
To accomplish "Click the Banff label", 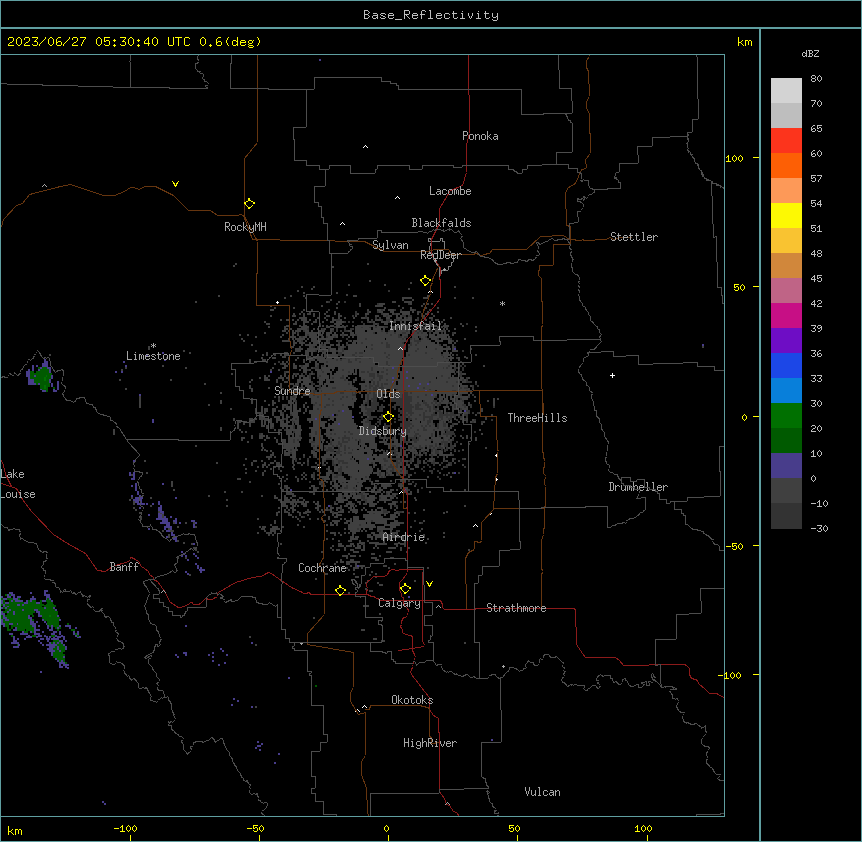I will pos(124,567).
